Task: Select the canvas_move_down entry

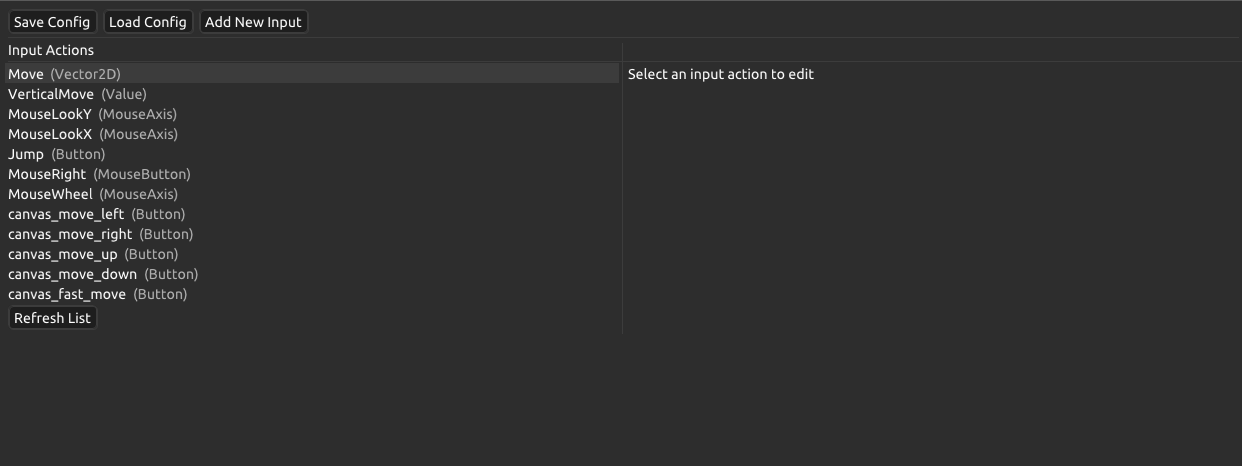Action: pyautogui.click(x=103, y=274)
